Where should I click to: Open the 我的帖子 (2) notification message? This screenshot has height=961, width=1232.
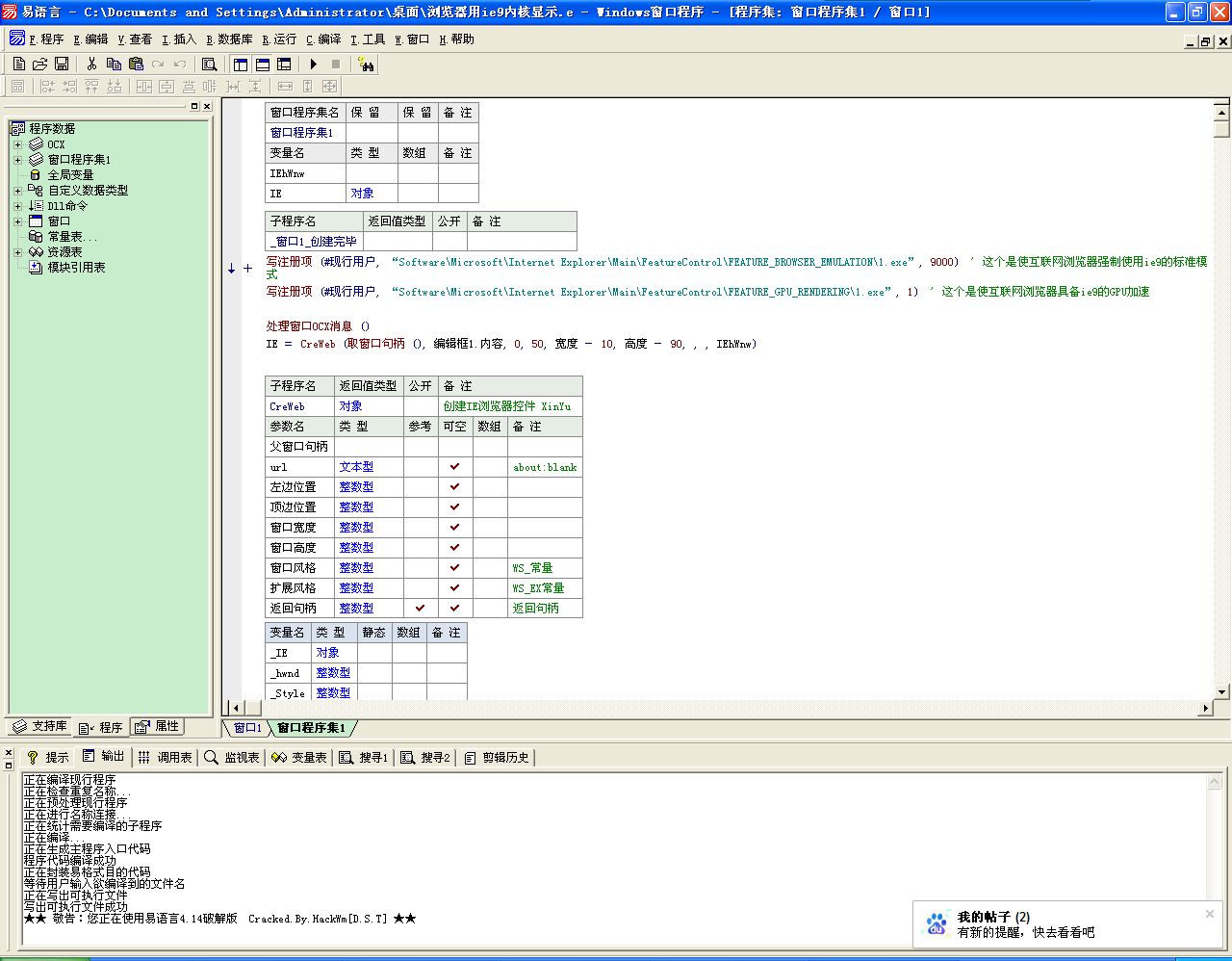[x=993, y=917]
